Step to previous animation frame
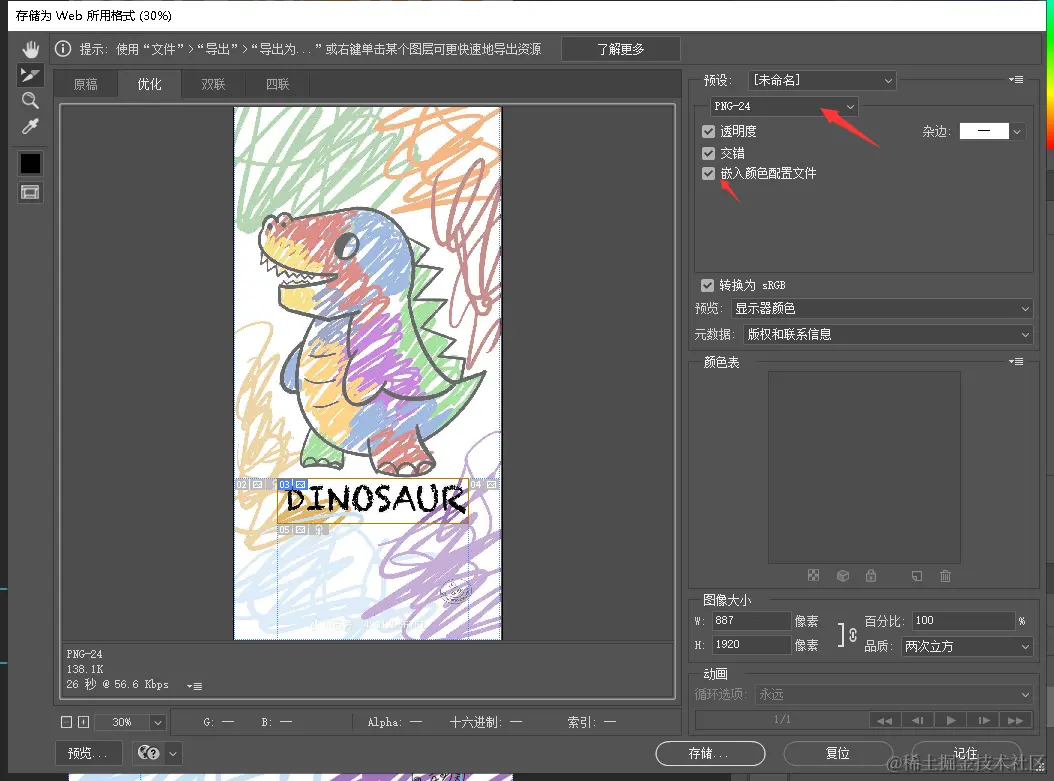Image resolution: width=1054 pixels, height=781 pixels. 918,720
